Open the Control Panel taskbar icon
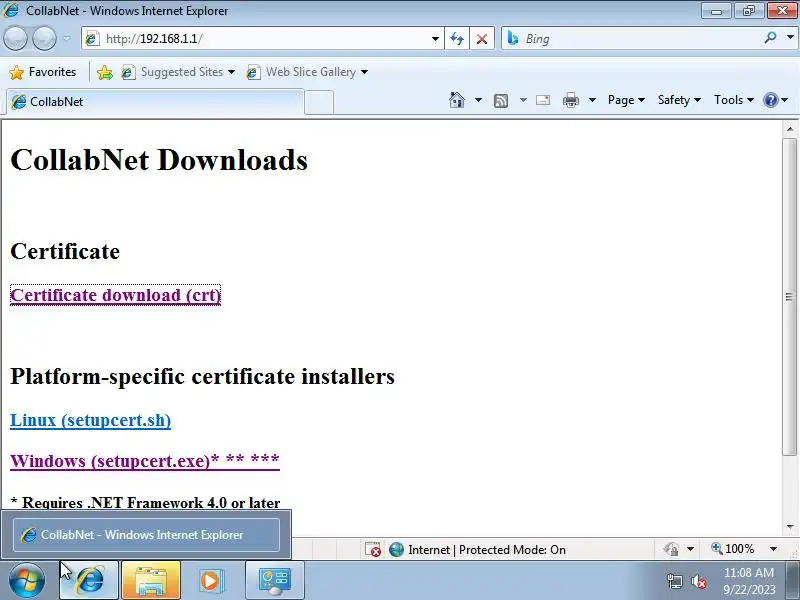800x600 pixels. 275,581
